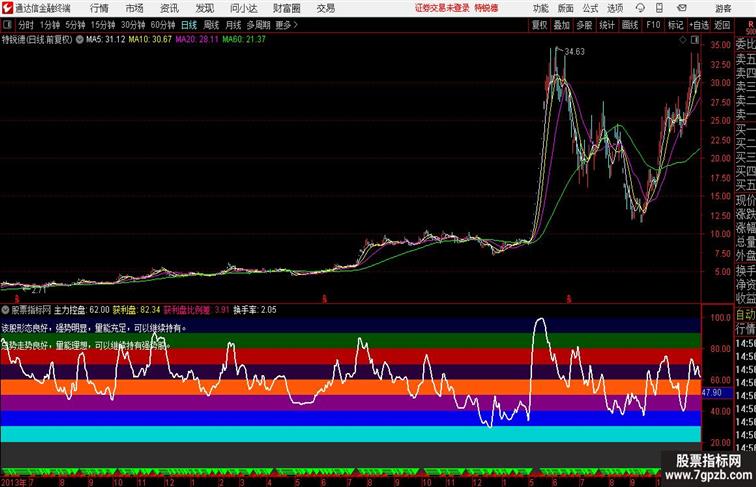756x487 pixels.
Task: Click the 34.63 peak price label
Action: (x=574, y=52)
